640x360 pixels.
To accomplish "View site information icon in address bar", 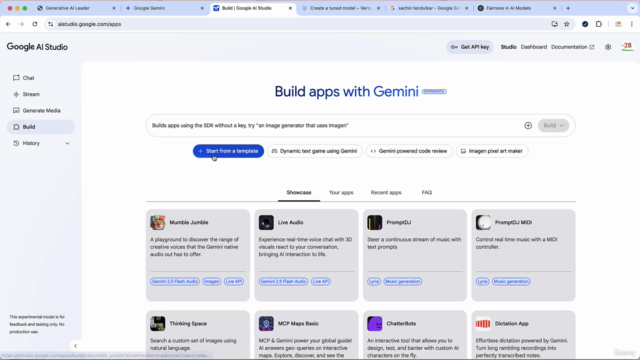I will [x=51, y=24].
